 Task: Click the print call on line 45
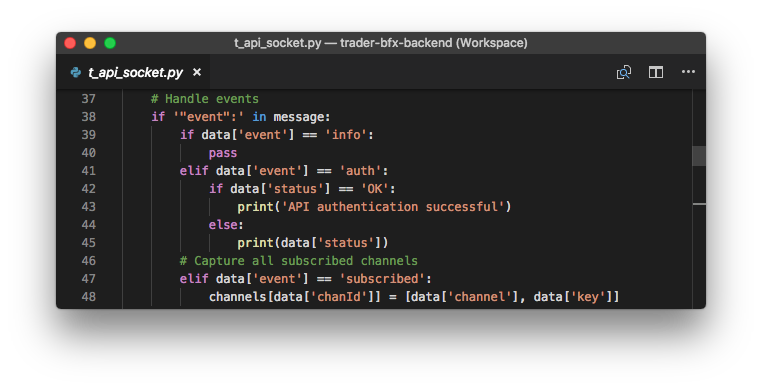point(313,243)
